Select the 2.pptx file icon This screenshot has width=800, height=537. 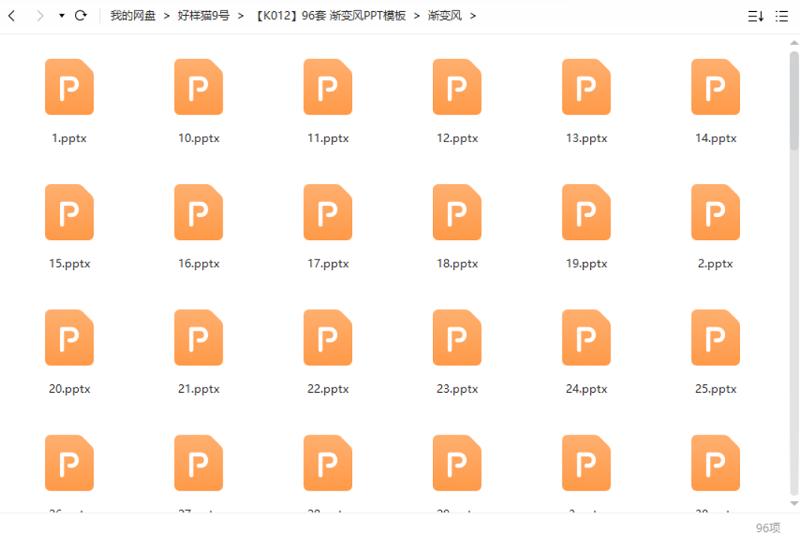pos(715,212)
